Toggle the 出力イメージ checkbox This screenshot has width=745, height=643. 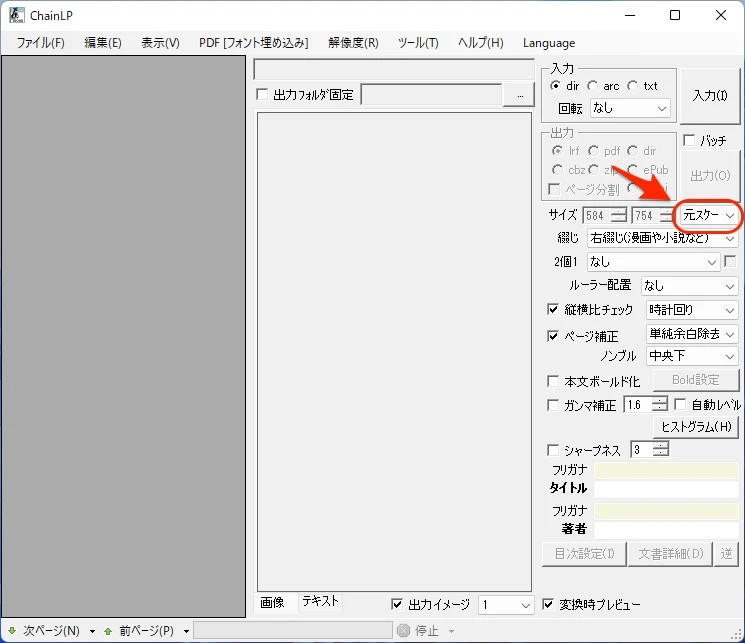click(397, 604)
